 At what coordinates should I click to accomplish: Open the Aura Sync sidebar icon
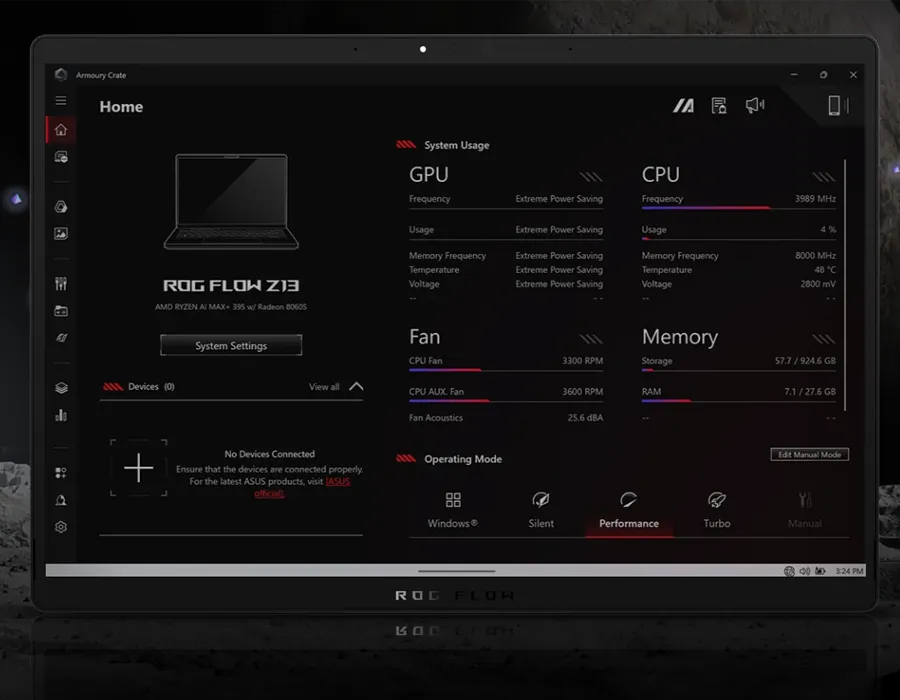(61, 207)
